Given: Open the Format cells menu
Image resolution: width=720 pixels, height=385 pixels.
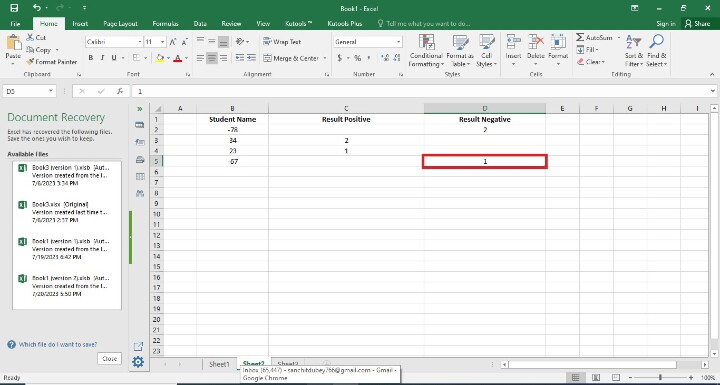Looking at the screenshot, I should tap(558, 51).
